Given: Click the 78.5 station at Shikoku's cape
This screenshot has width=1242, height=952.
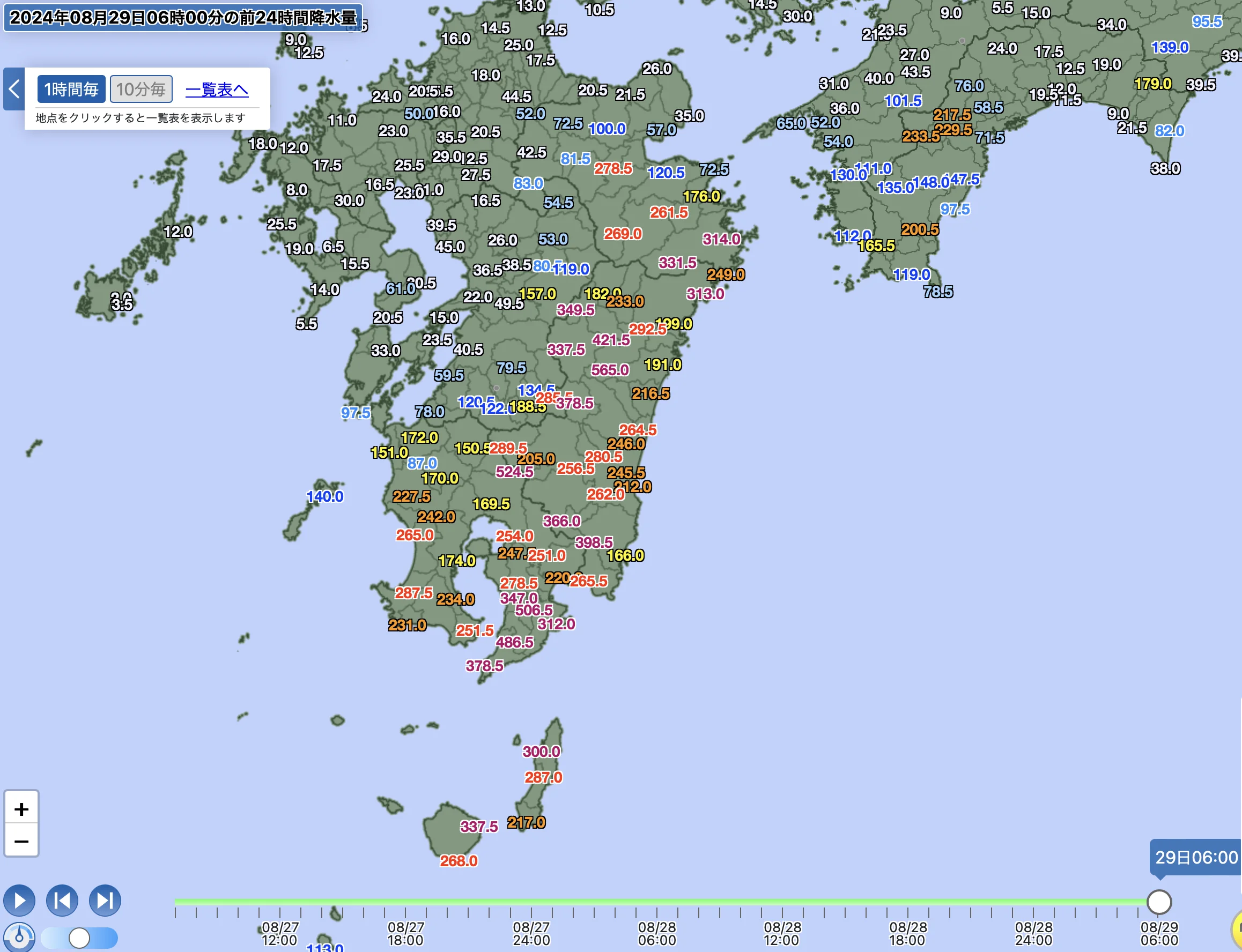Looking at the screenshot, I should point(937,292).
